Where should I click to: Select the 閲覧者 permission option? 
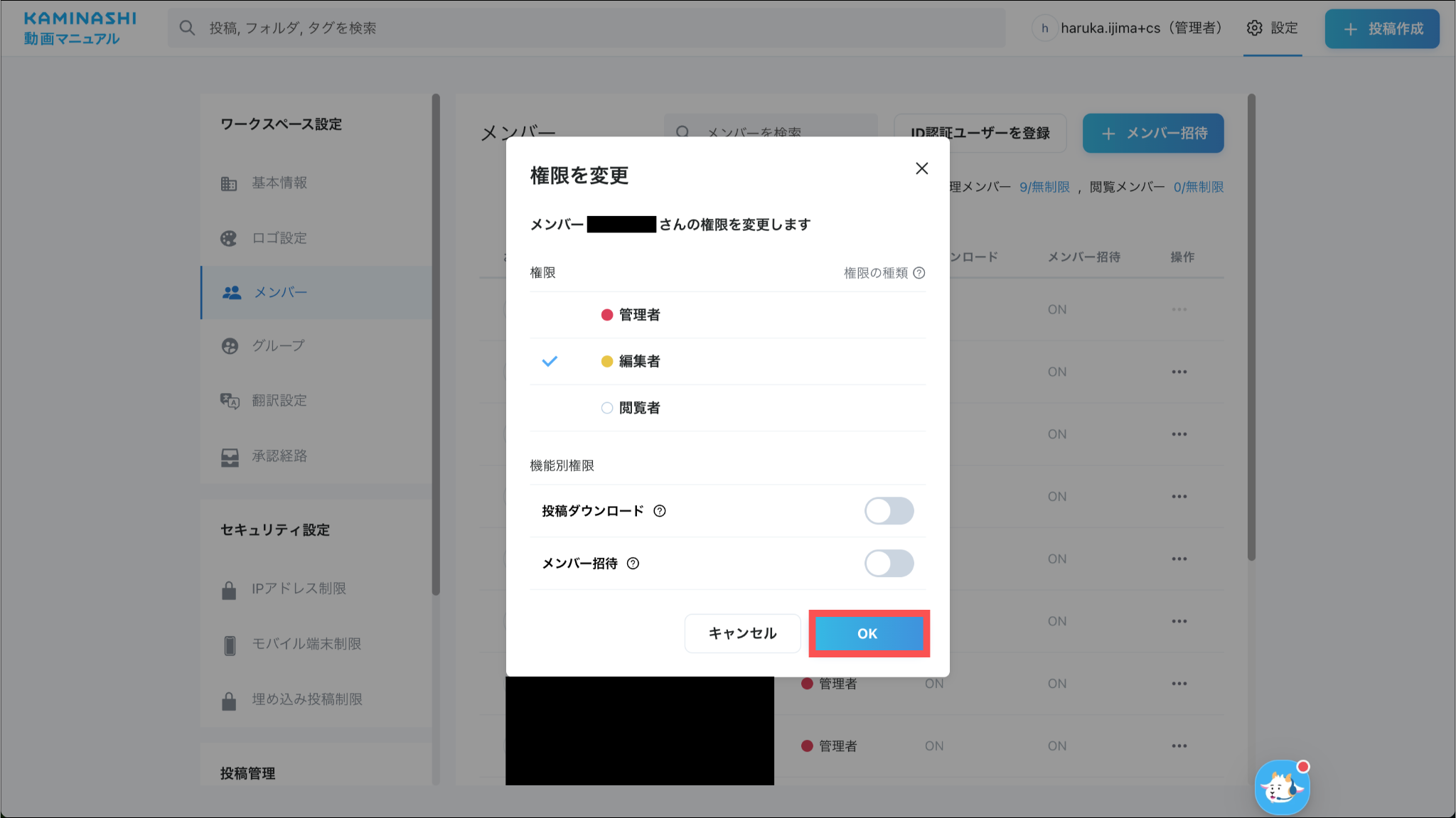(x=638, y=408)
